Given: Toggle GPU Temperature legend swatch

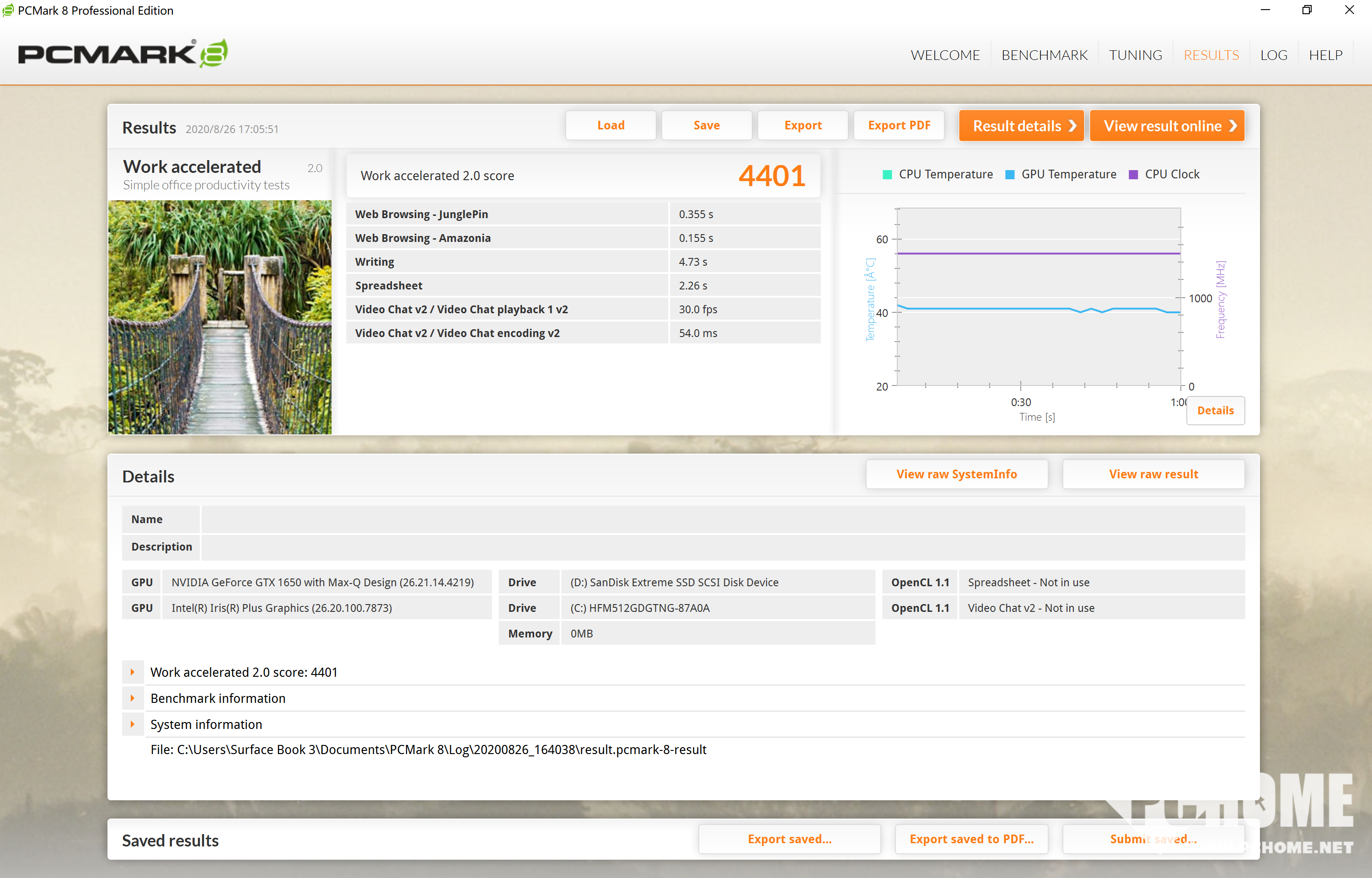Looking at the screenshot, I should point(1009,175).
